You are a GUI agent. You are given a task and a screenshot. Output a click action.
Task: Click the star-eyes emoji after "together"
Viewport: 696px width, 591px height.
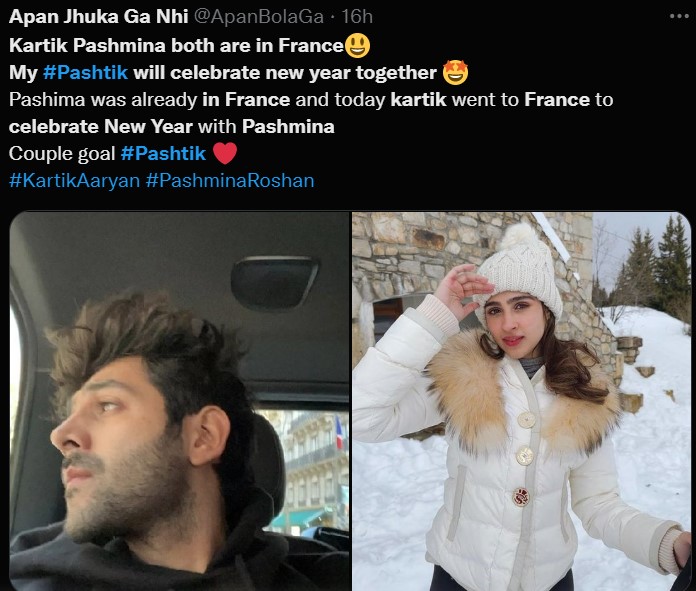click(455, 72)
